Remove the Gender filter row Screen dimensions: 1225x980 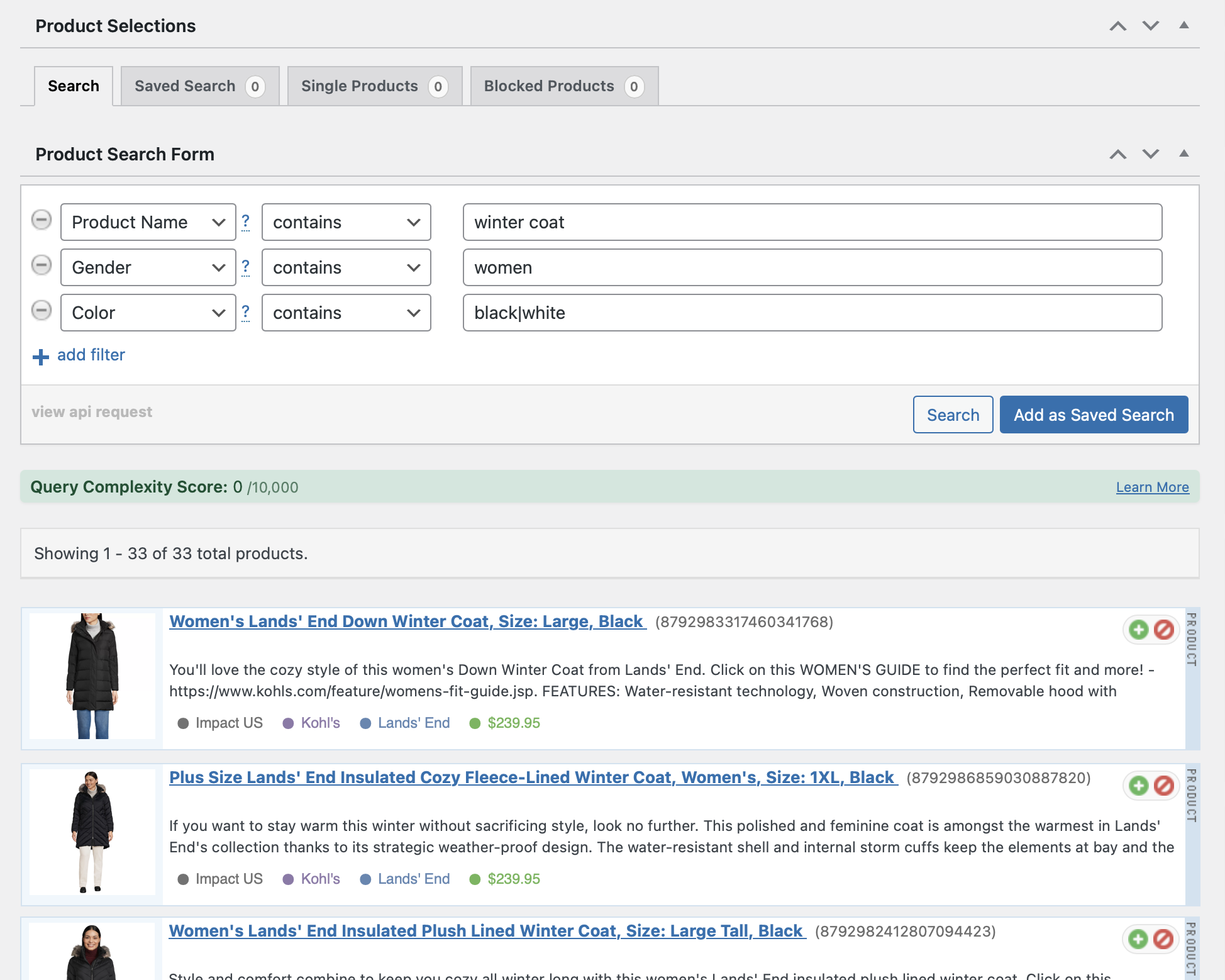pos(42,265)
